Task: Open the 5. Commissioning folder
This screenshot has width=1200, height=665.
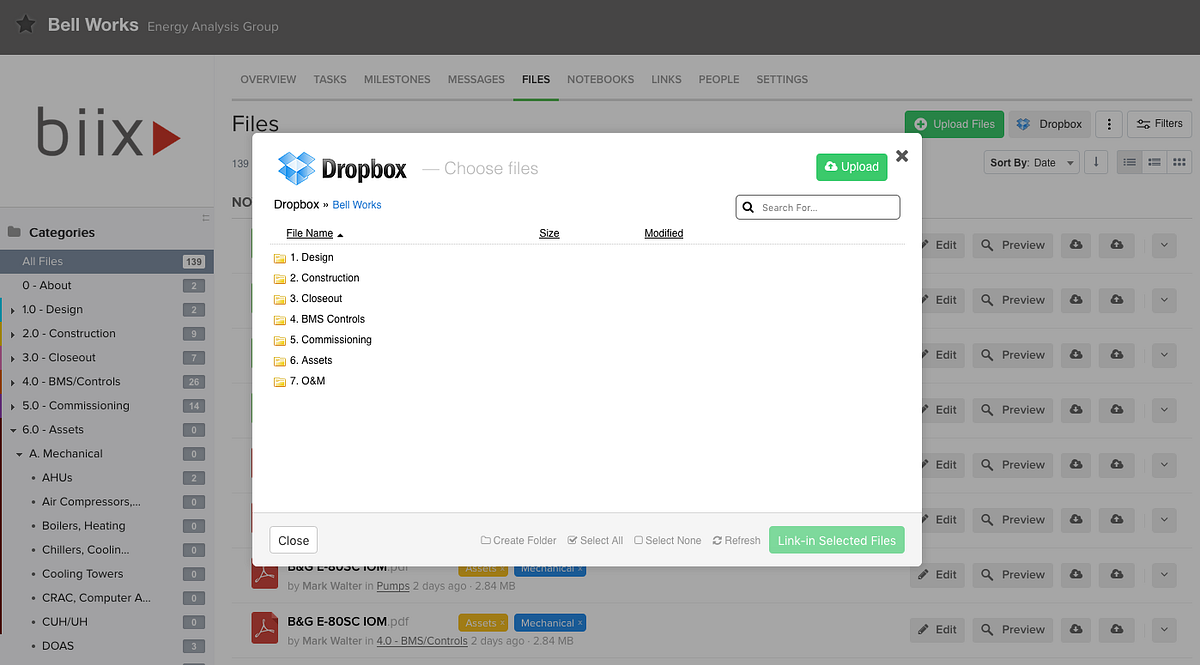Action: pos(330,340)
